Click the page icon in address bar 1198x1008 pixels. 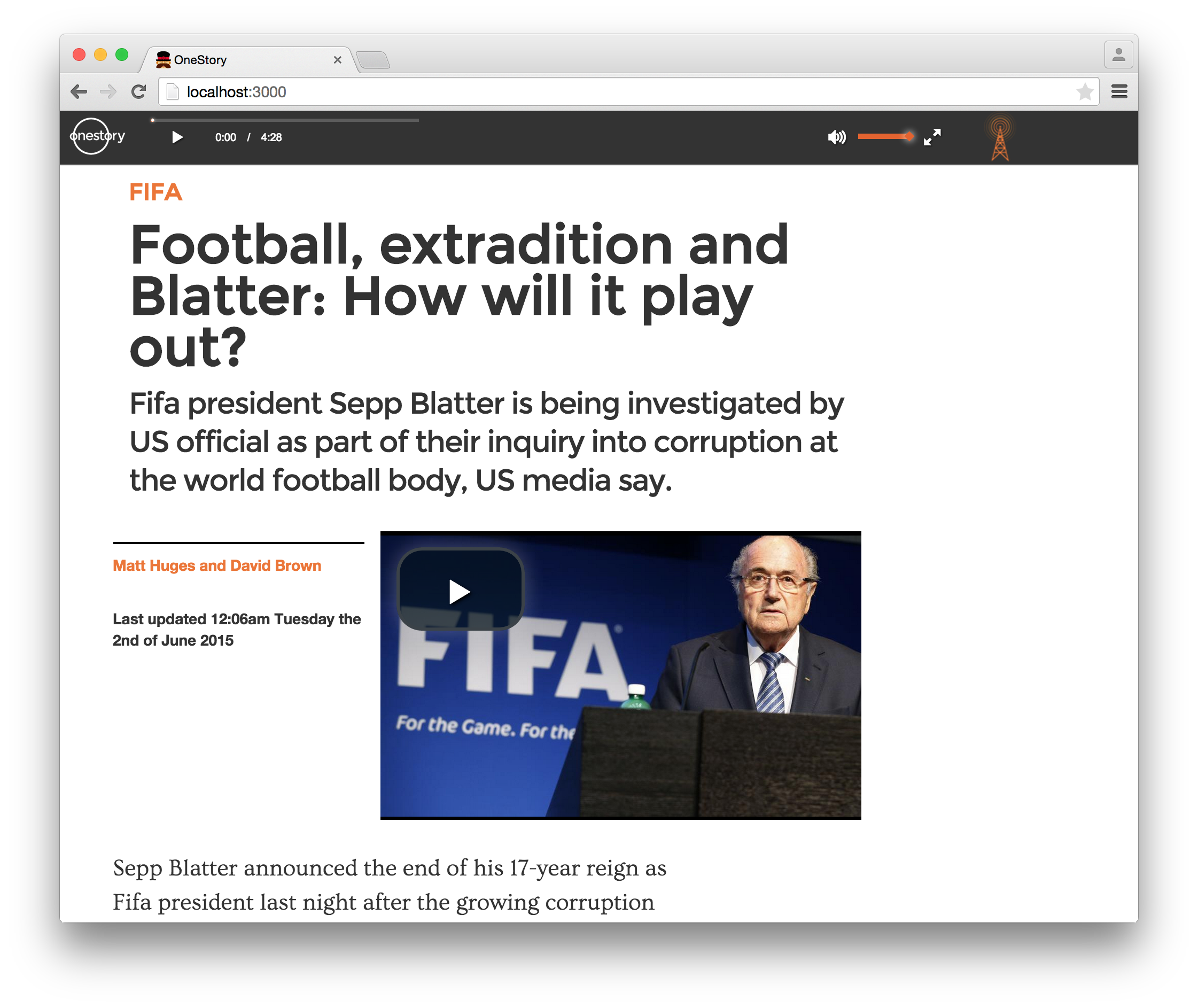[x=173, y=91]
